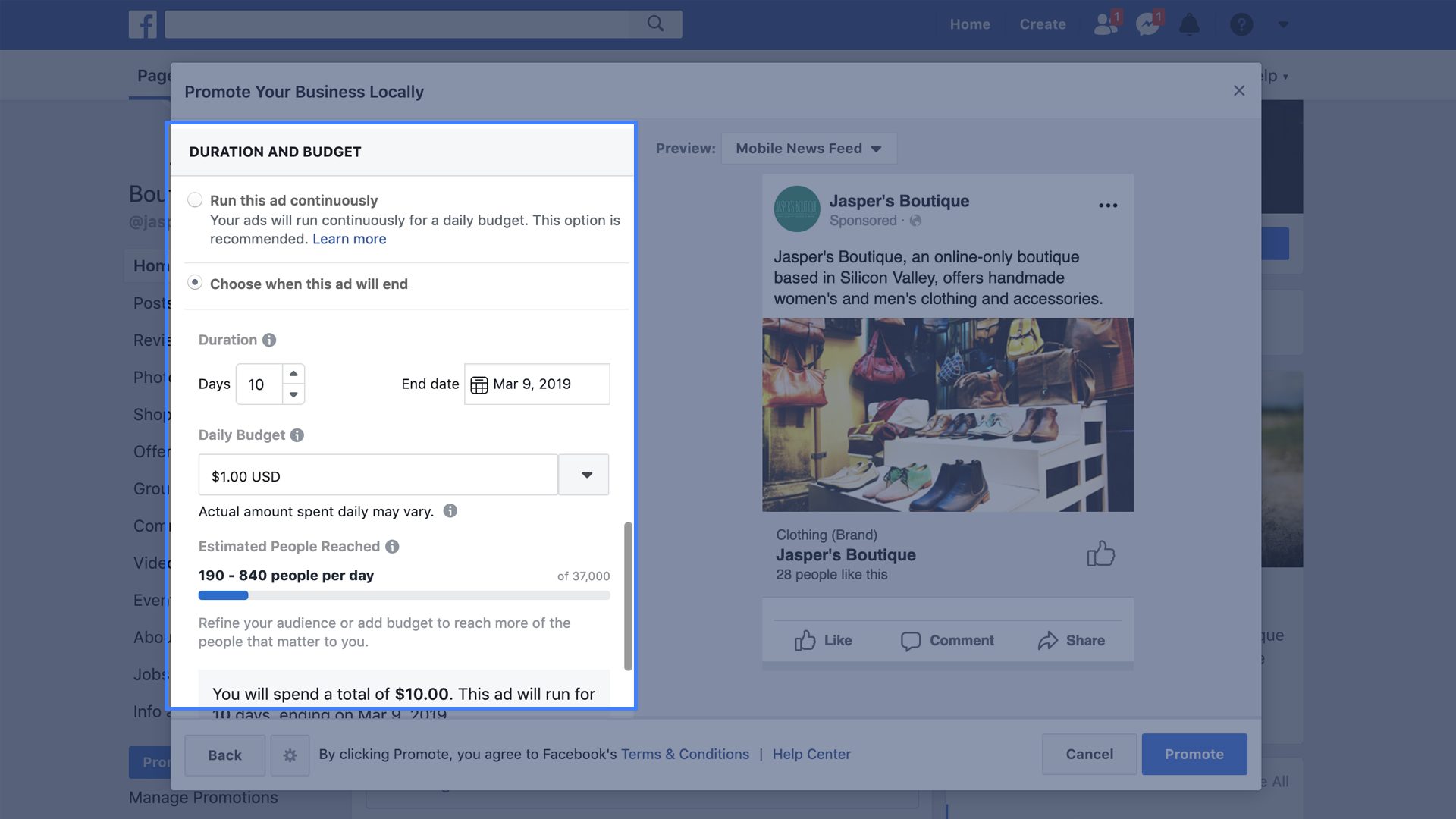
Task: Click the Cancel button
Action: pos(1089,755)
